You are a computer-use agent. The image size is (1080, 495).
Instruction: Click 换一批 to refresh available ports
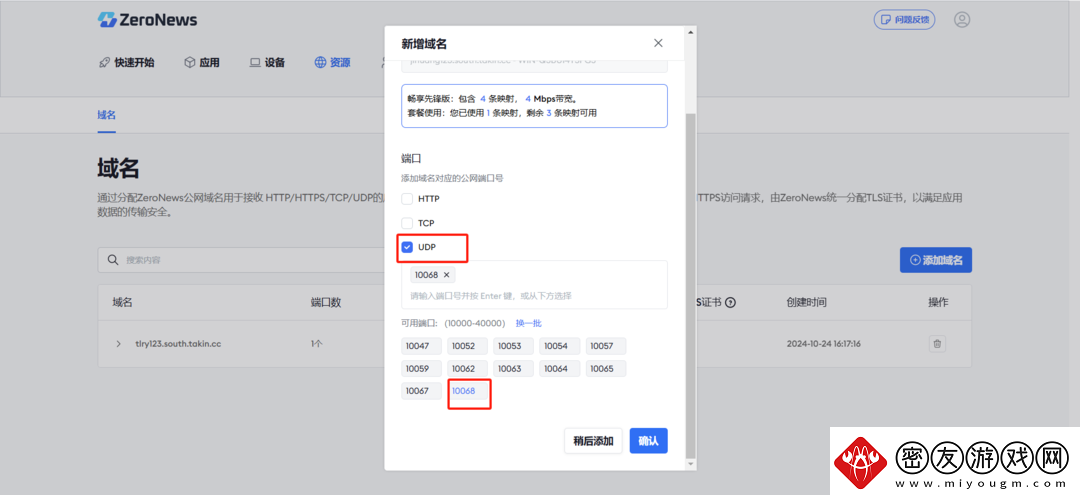tap(529, 323)
